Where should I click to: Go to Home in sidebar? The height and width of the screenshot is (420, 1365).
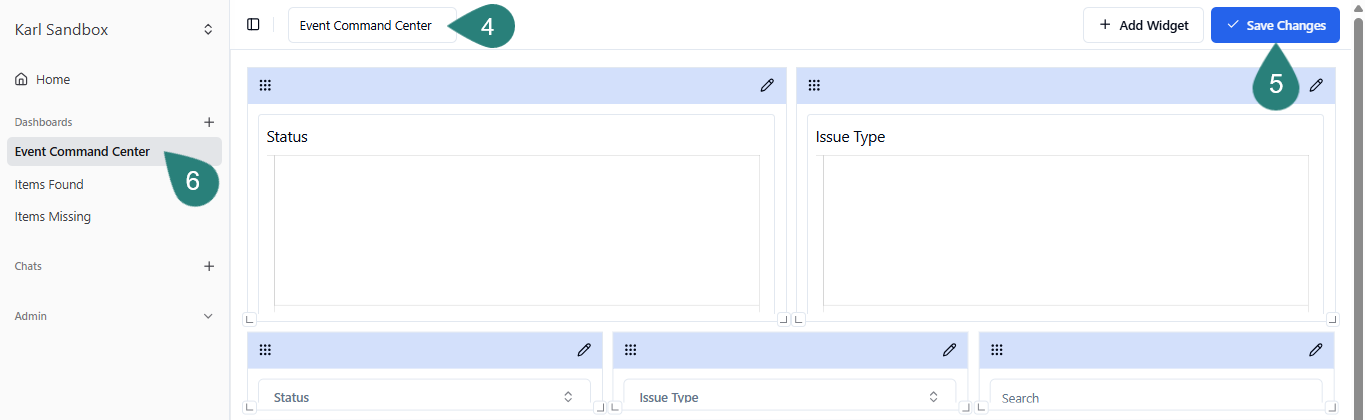pyautogui.click(x=52, y=79)
